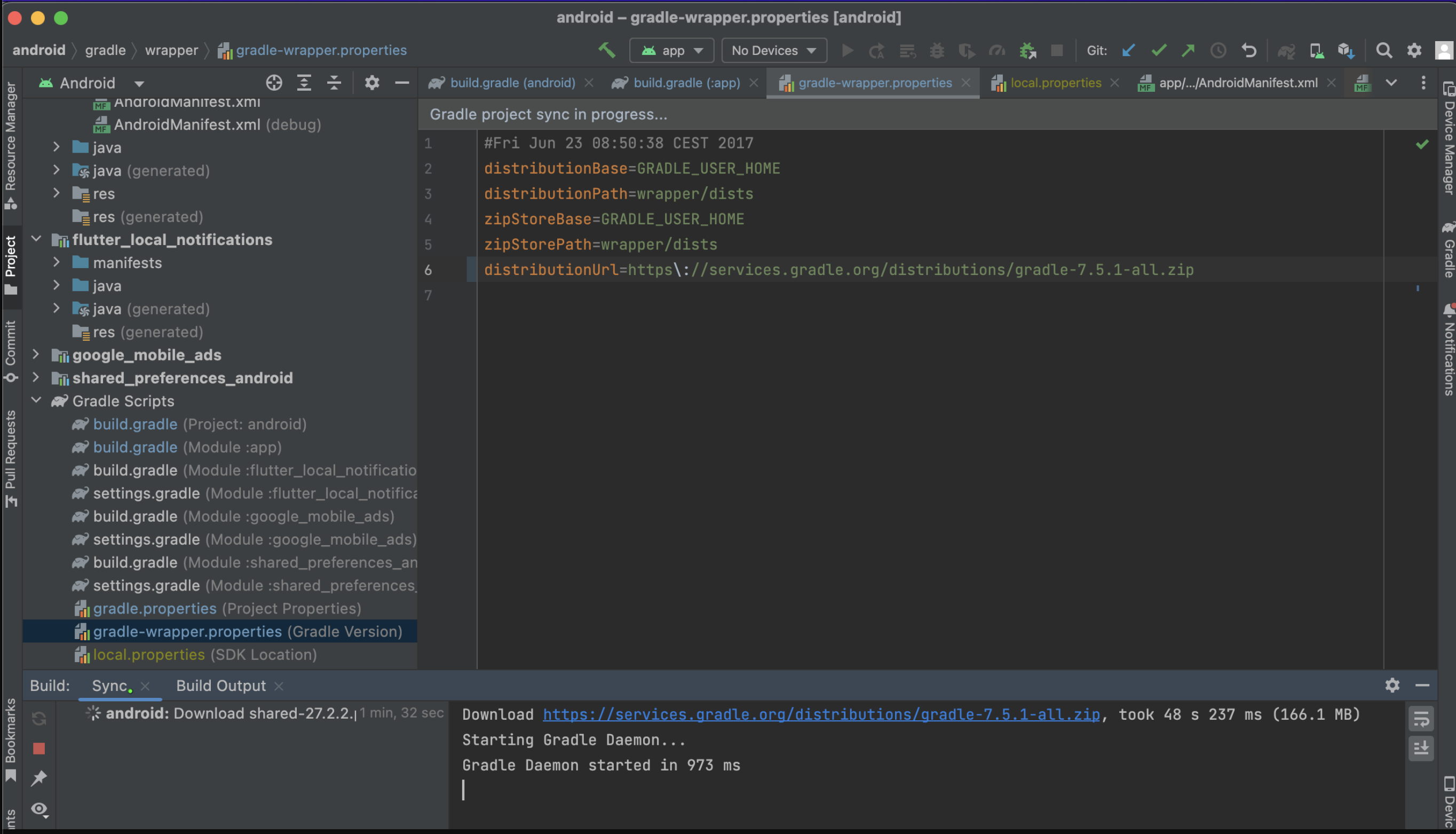Switch to the Build Output tab
The height and width of the screenshot is (834, 1456).
(x=221, y=686)
